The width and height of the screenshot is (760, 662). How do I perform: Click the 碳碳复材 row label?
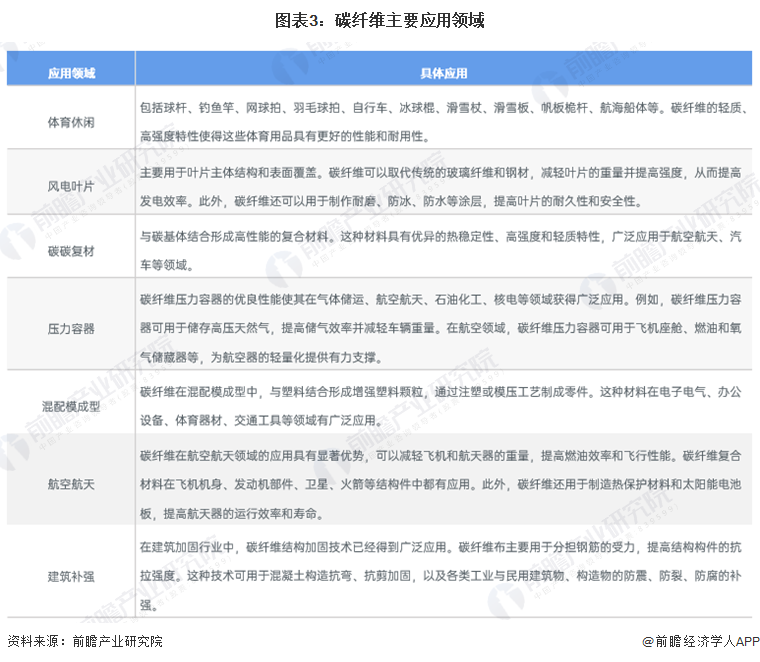point(71,251)
